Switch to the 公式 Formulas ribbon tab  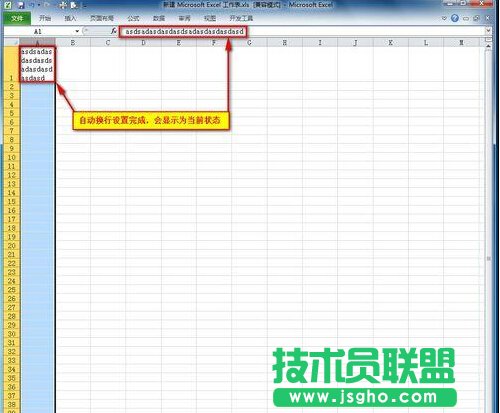133,18
